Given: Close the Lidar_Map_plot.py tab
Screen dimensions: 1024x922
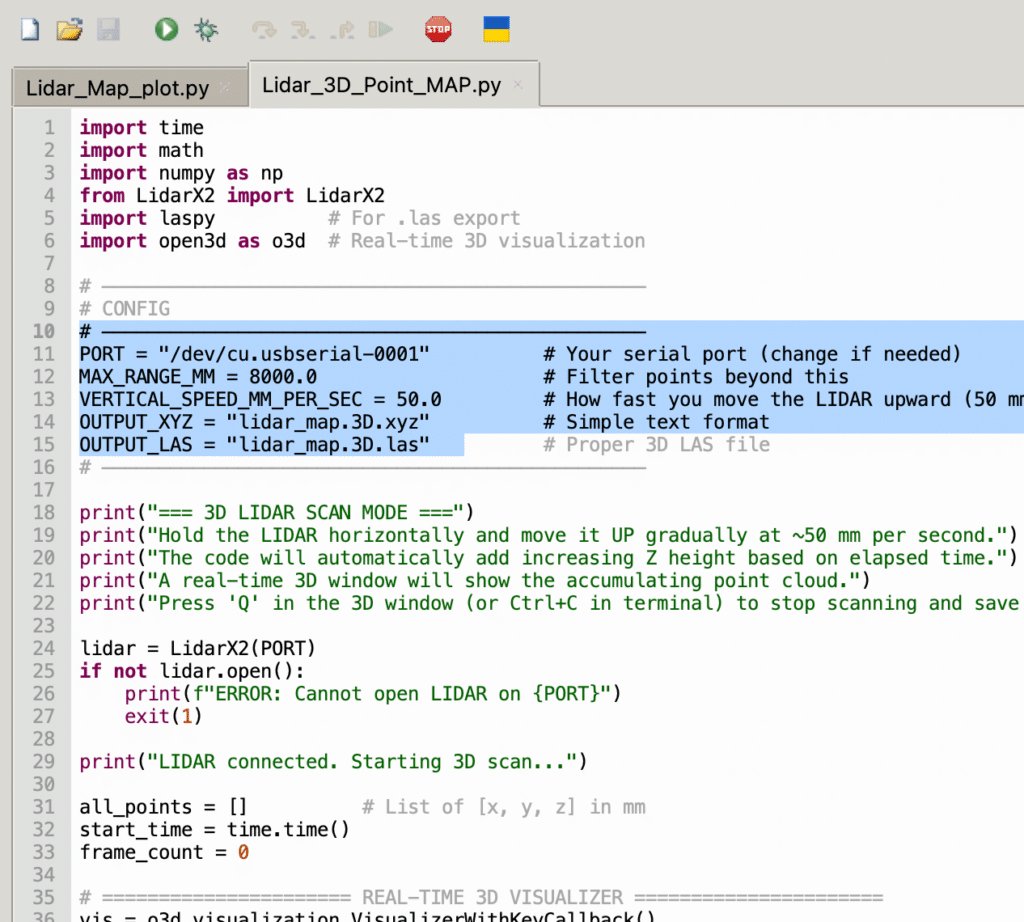Looking at the screenshot, I should 225,87.
